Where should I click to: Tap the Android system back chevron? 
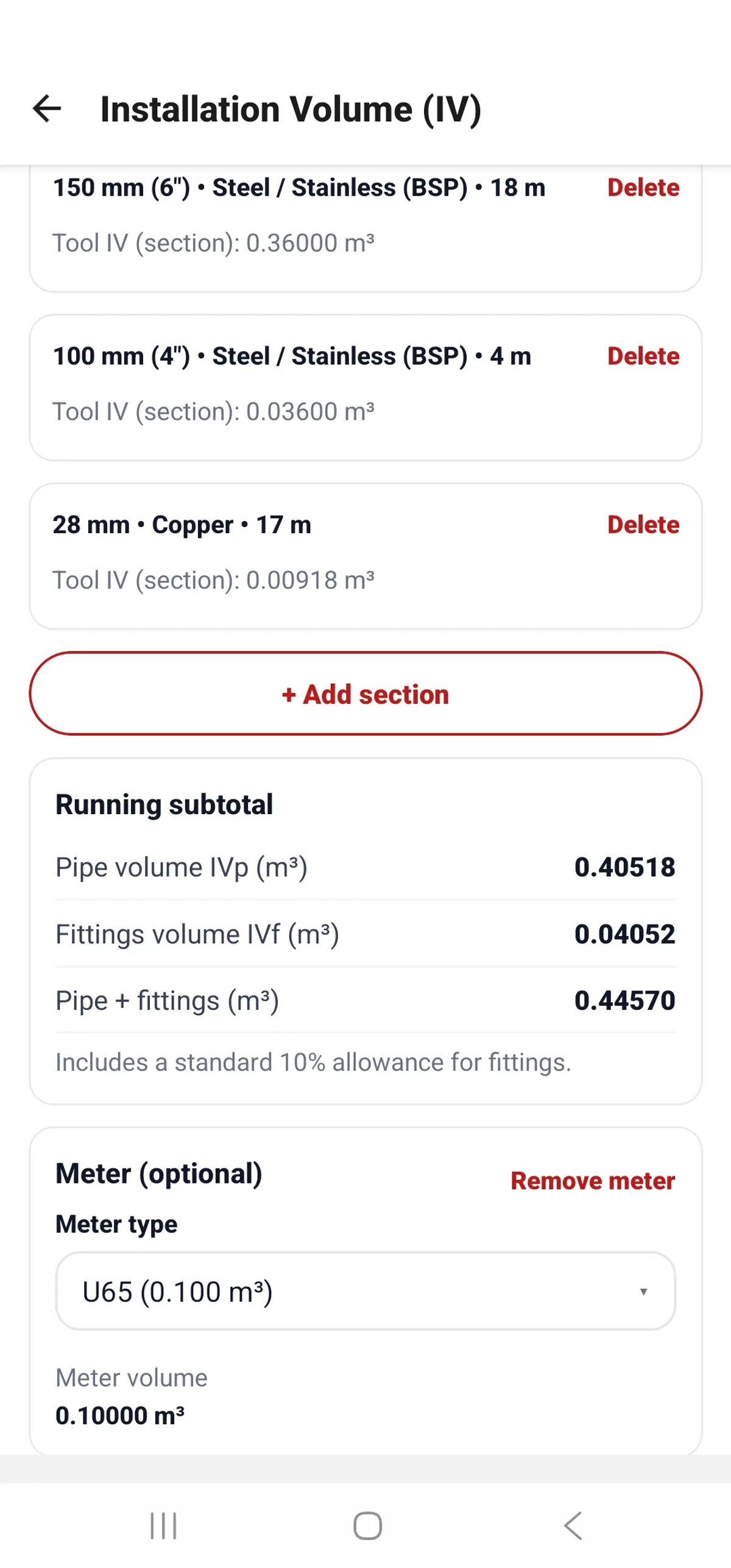pyautogui.click(x=573, y=1525)
